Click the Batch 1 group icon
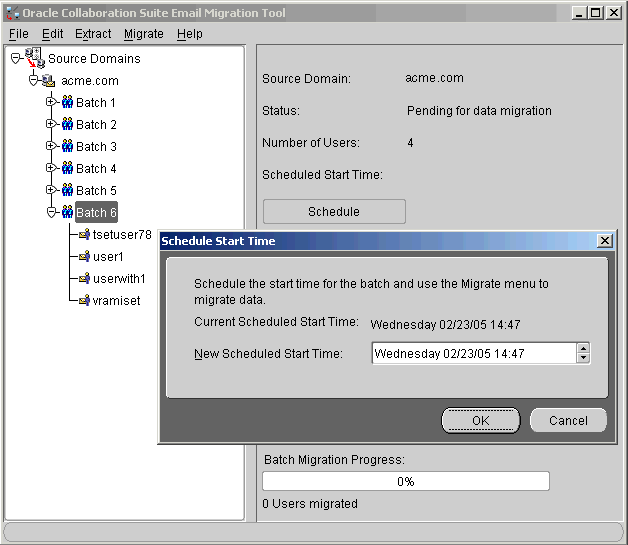 coord(67,102)
